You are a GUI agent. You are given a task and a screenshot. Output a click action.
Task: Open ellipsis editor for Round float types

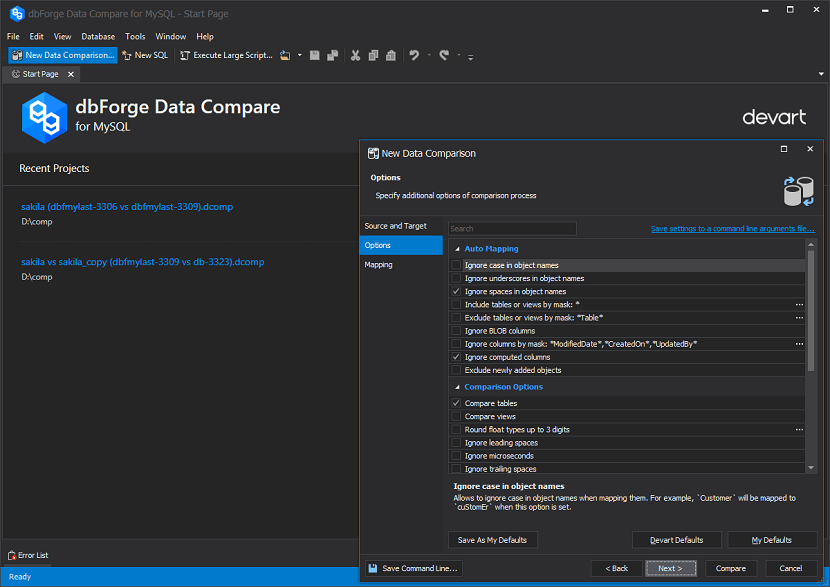799,430
